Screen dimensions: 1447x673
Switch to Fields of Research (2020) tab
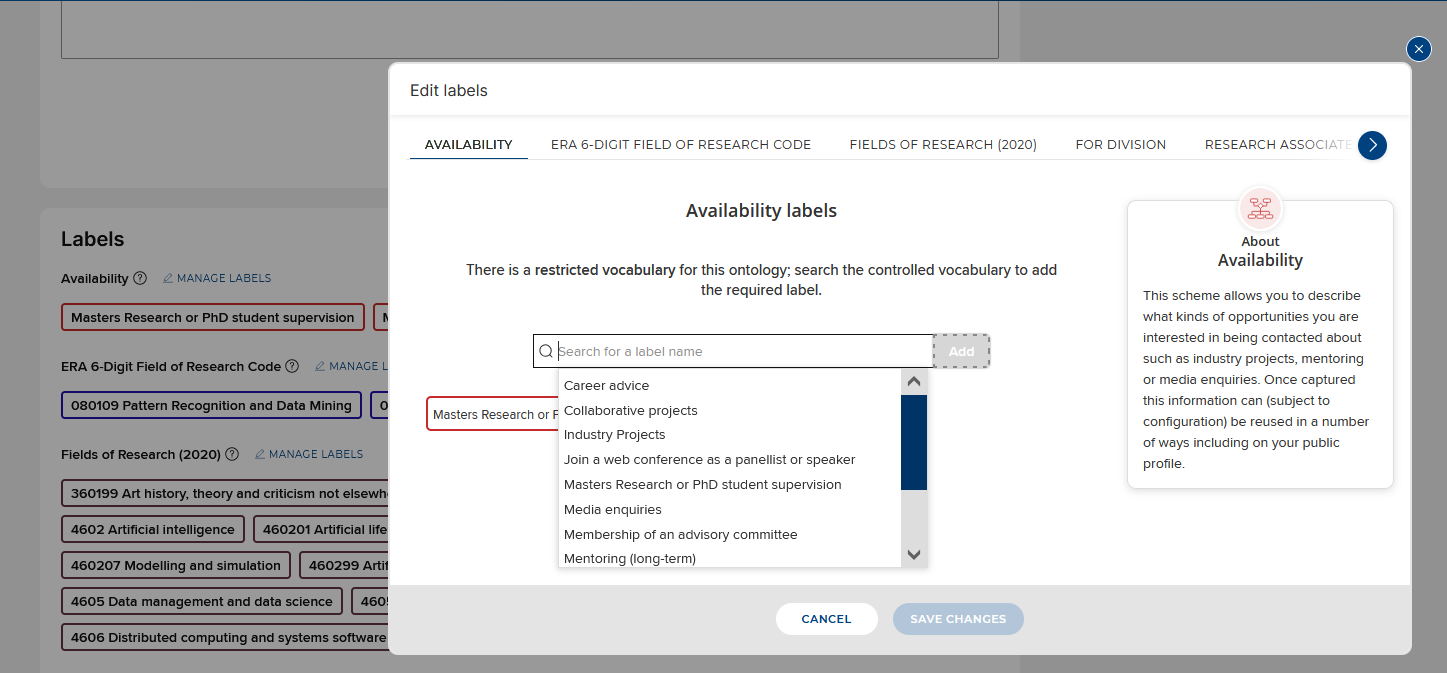point(942,145)
